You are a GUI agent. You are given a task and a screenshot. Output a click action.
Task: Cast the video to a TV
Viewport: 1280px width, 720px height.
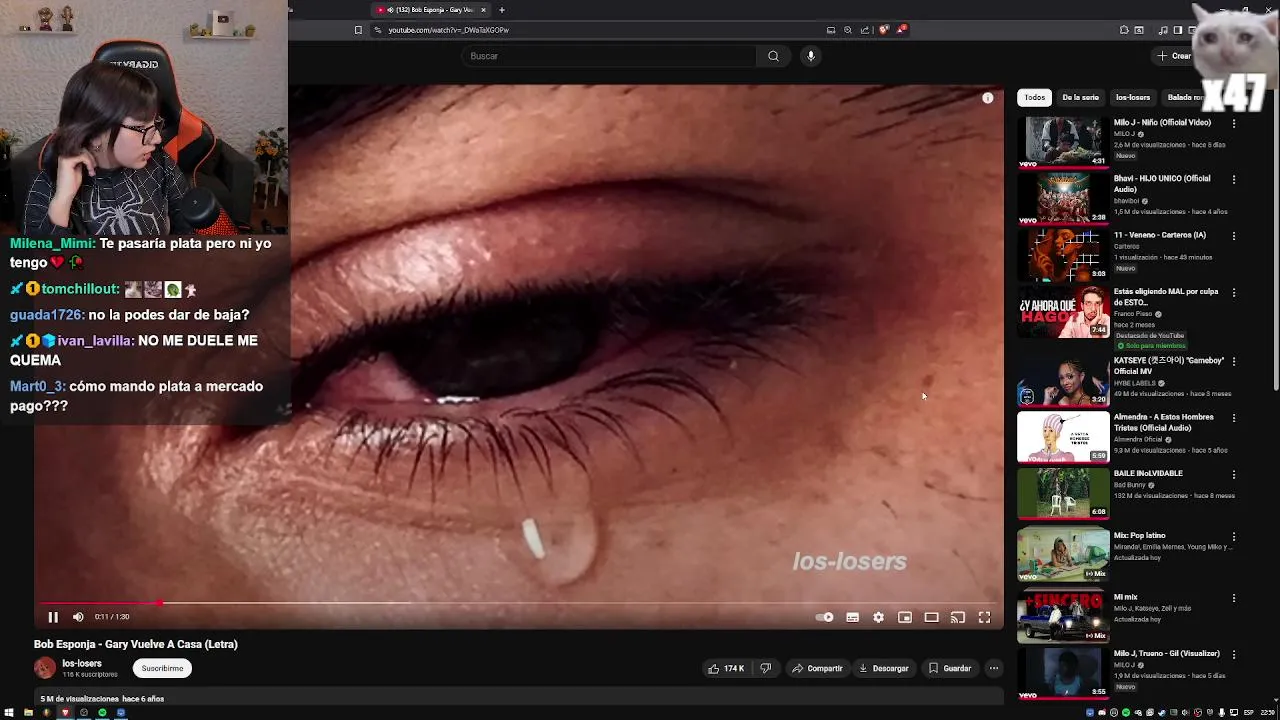click(958, 617)
